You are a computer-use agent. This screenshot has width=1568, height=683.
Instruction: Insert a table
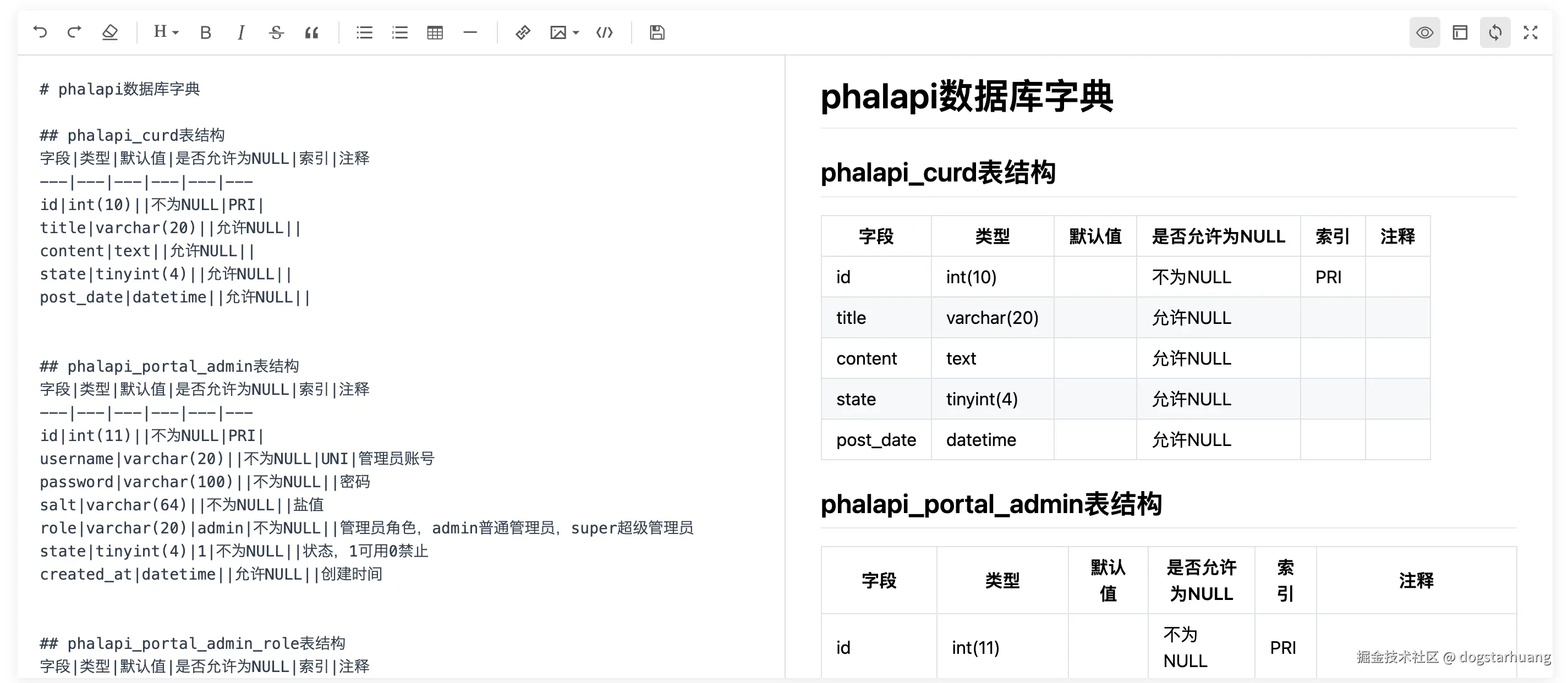click(435, 33)
